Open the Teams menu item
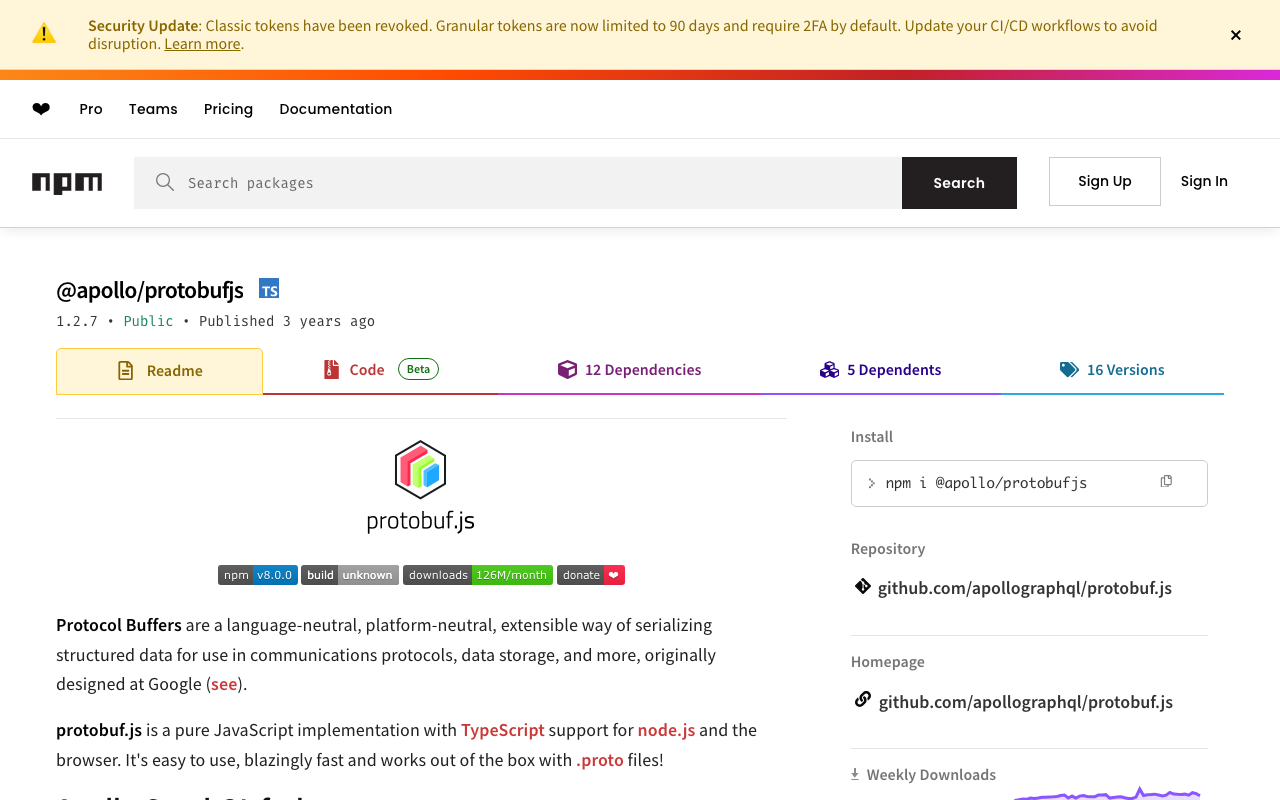This screenshot has width=1280, height=800. click(x=153, y=109)
